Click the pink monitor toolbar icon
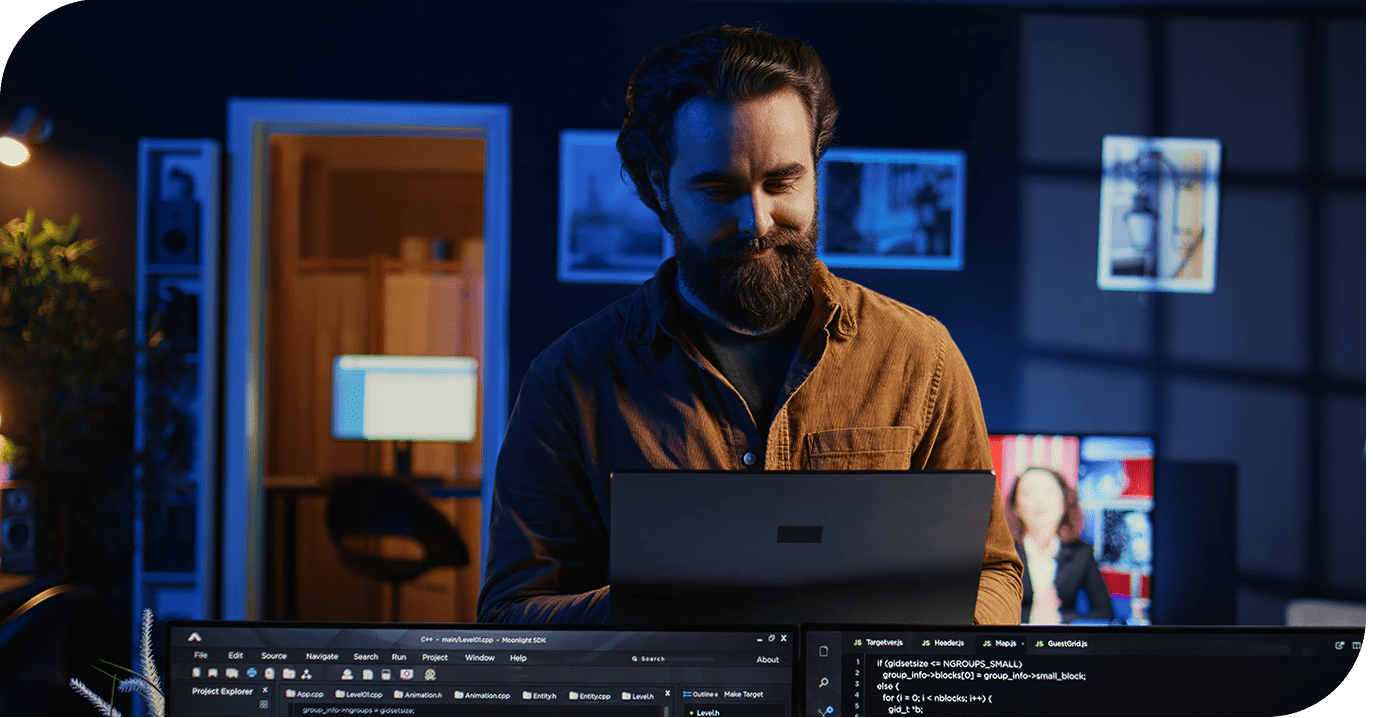1373x718 pixels. pyautogui.click(x=406, y=674)
